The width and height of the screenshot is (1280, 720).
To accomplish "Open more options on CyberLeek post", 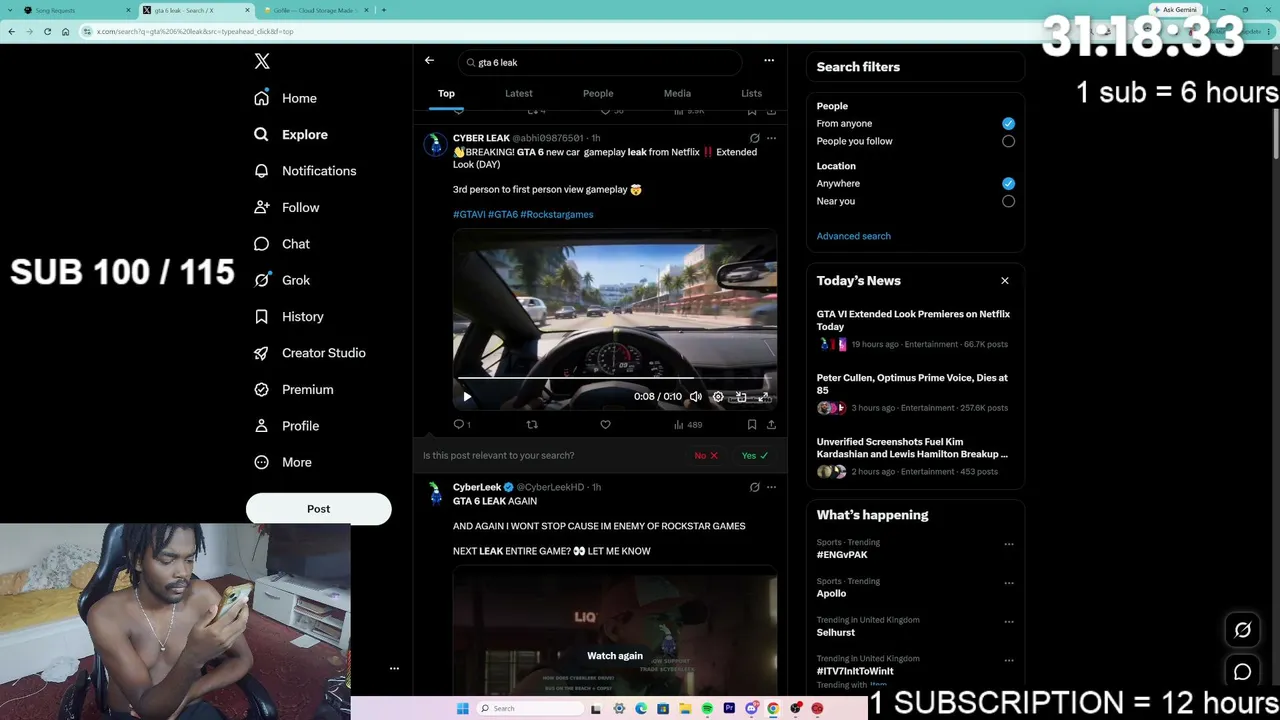I will pyautogui.click(x=771, y=487).
